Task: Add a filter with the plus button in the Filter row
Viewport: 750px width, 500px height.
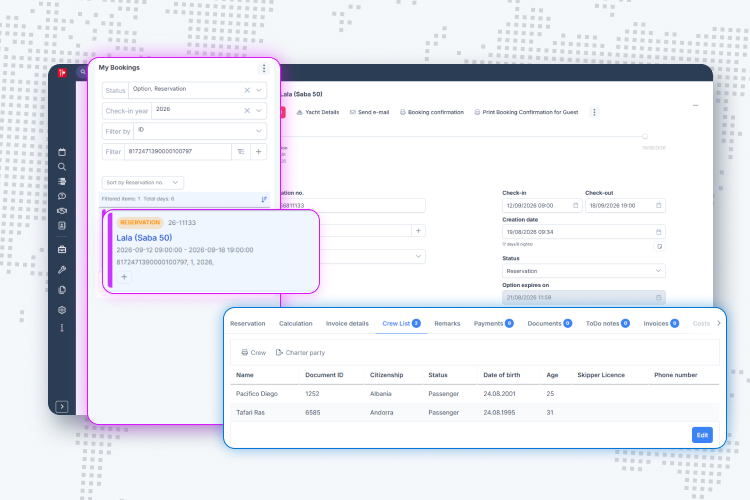Action: (258, 152)
